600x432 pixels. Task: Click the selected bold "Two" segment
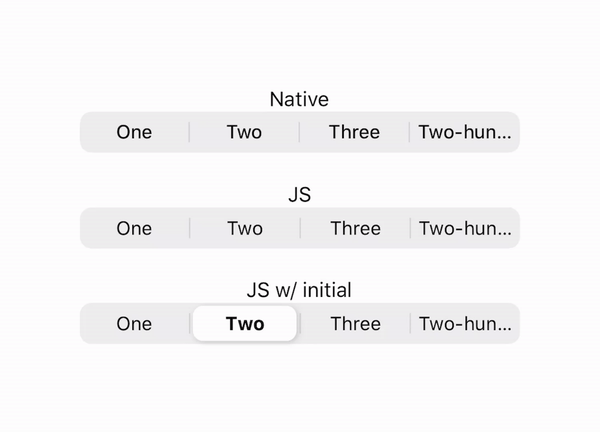245,324
